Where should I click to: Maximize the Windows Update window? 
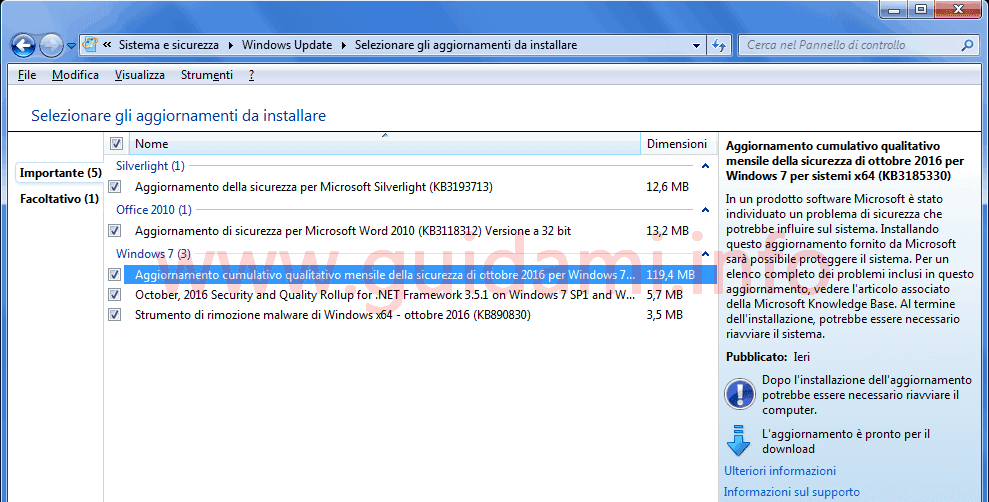[x=921, y=9]
